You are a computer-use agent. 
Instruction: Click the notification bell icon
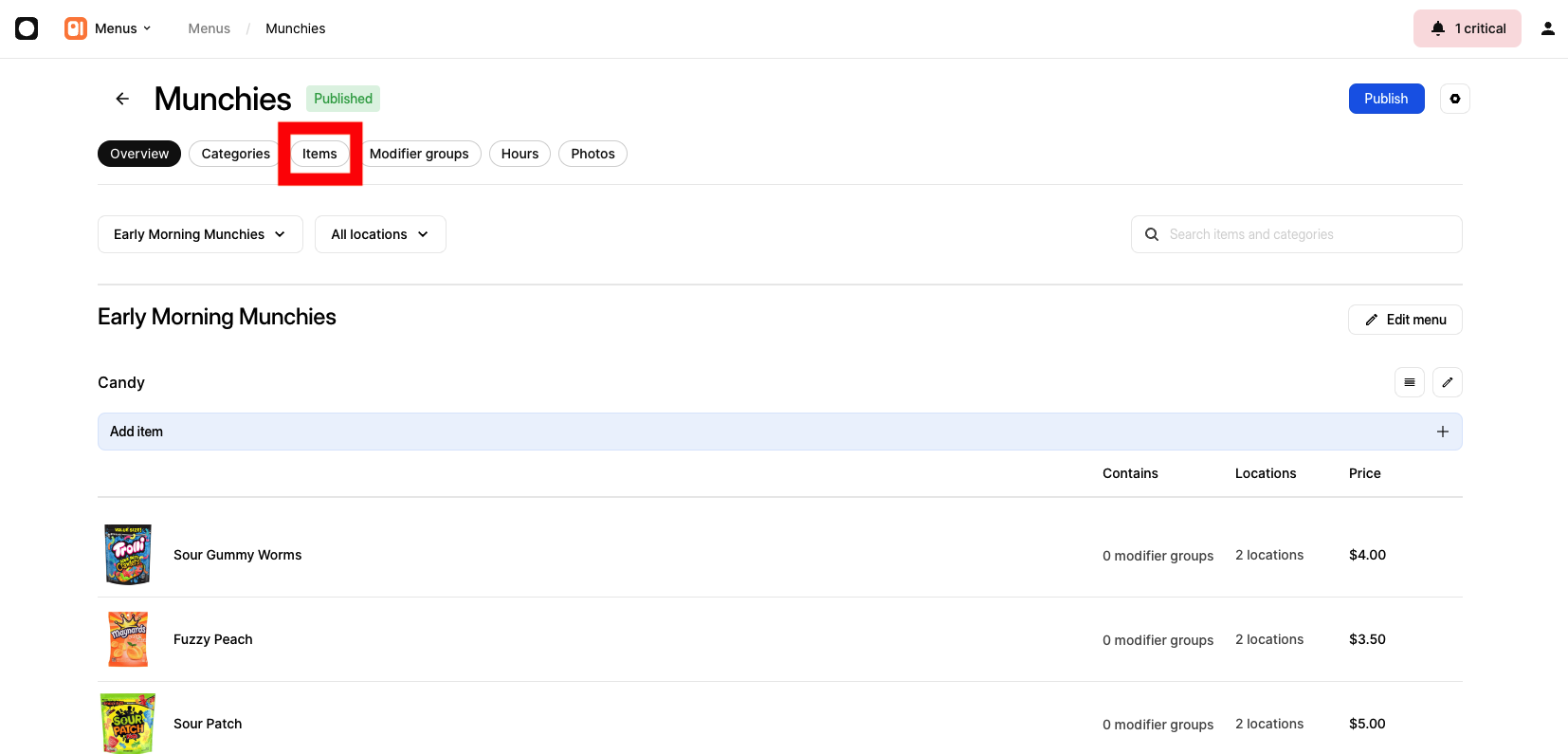1438,28
